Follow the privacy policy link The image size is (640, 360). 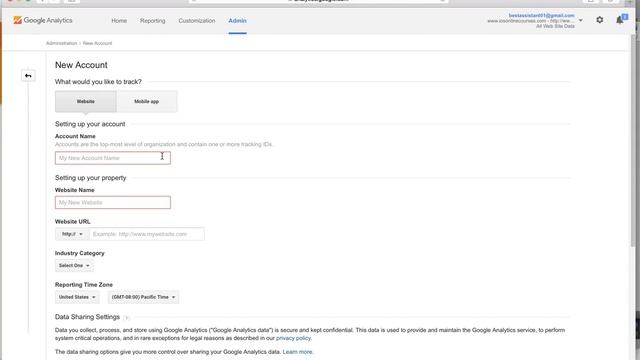(x=293, y=338)
